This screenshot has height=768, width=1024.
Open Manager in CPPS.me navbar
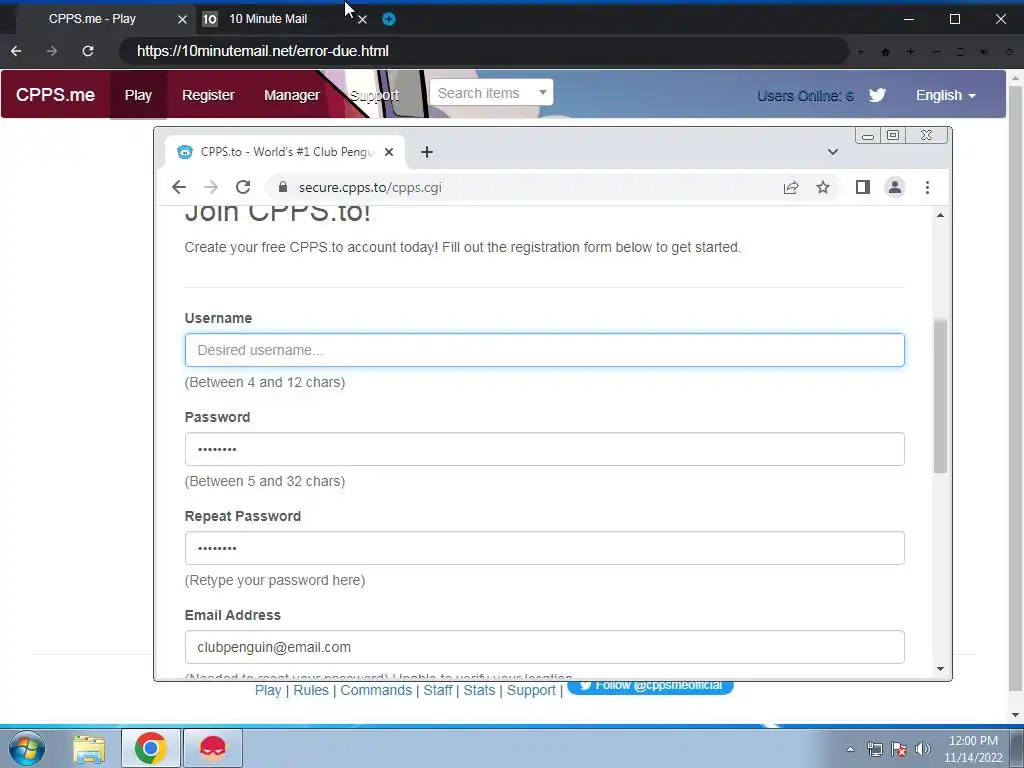(x=292, y=95)
